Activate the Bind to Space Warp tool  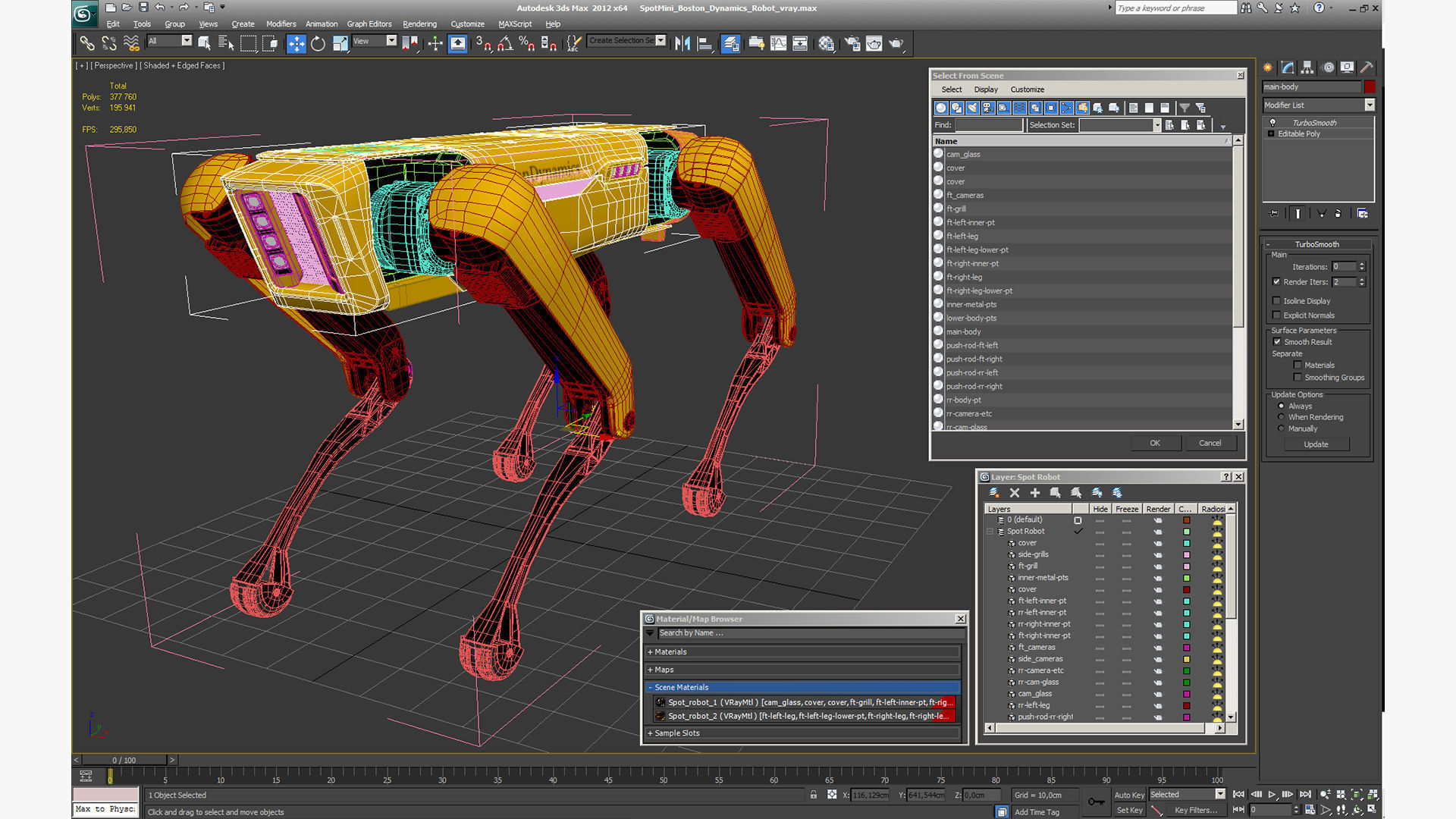[x=131, y=43]
